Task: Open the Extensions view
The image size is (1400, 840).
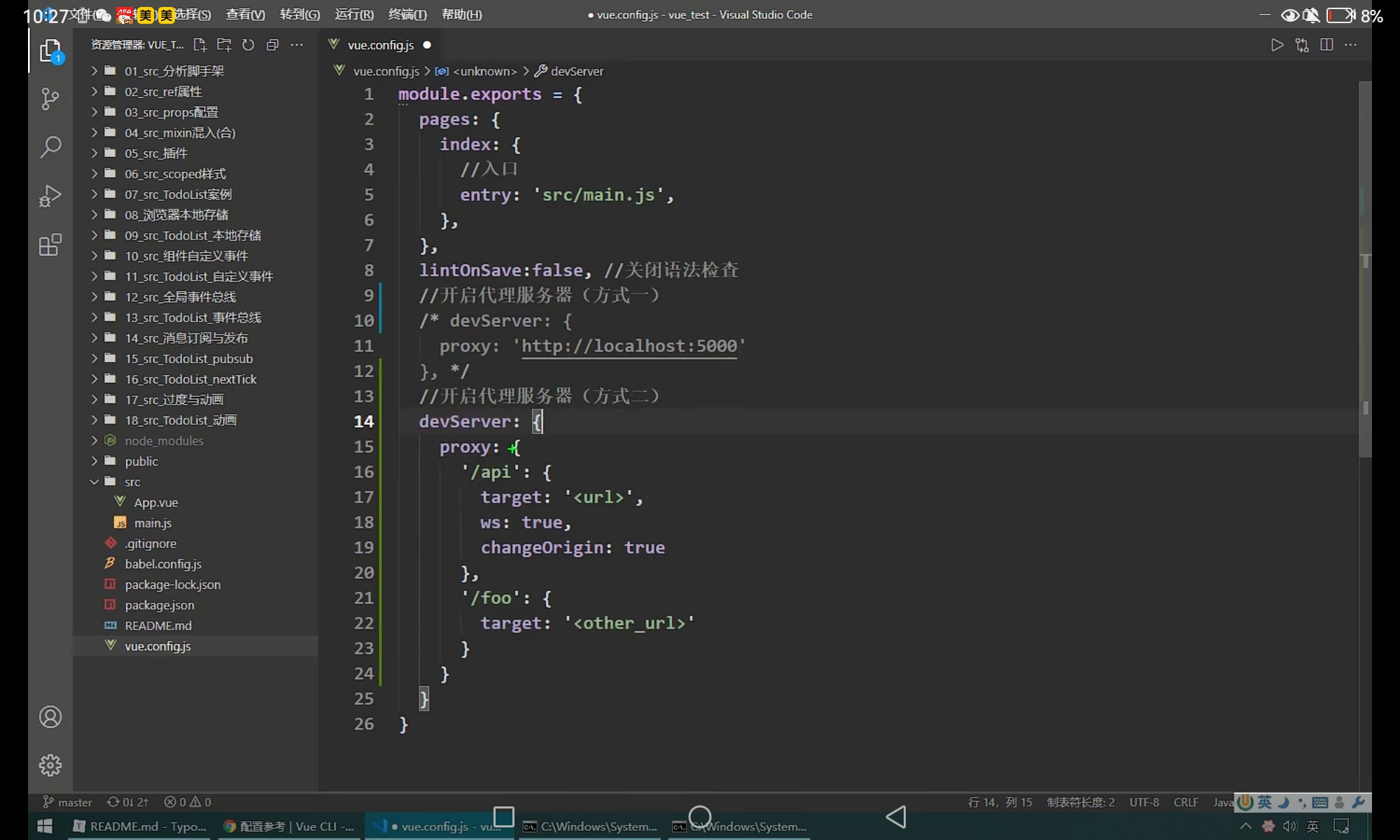Action: point(50,245)
